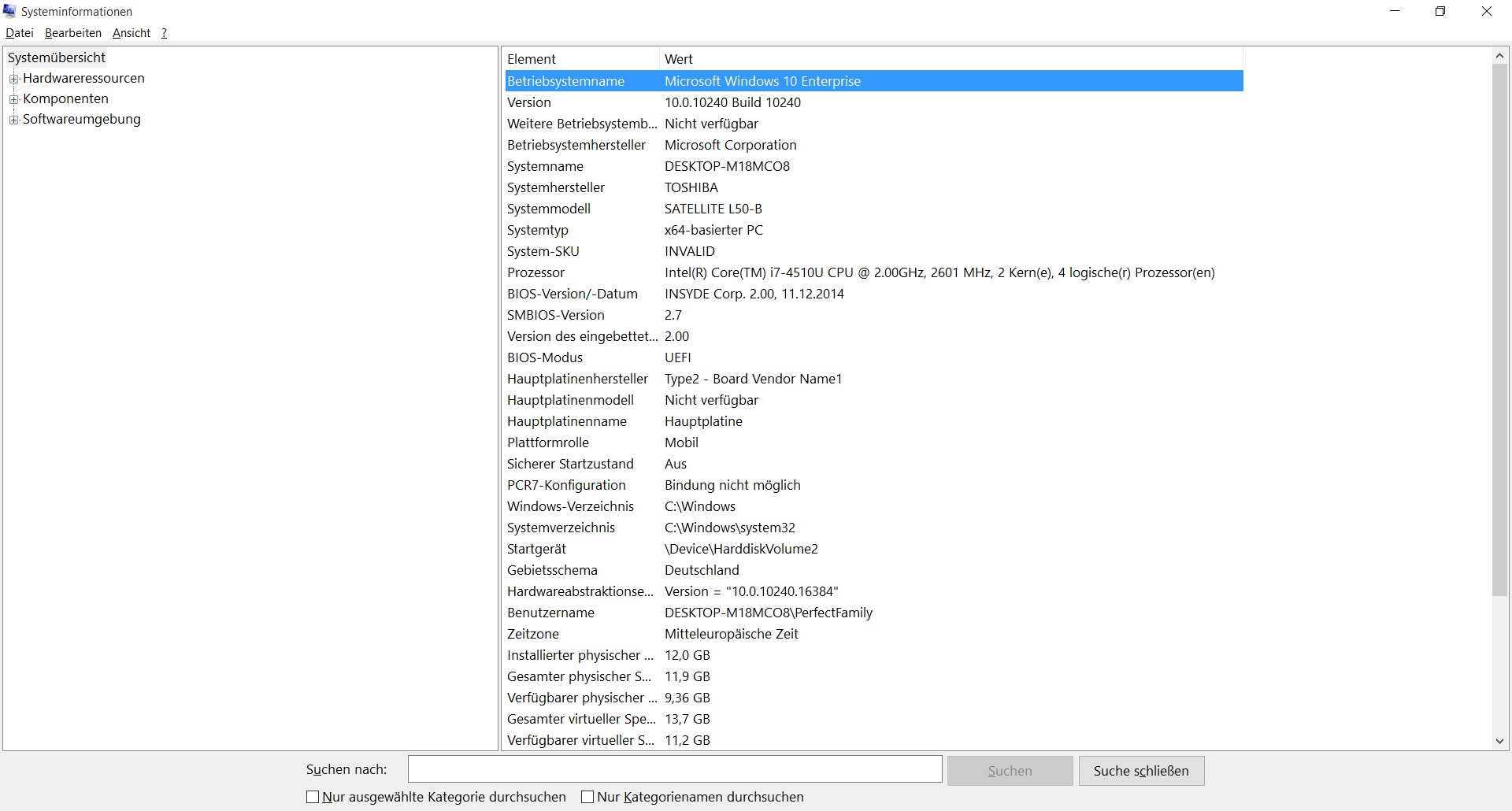Click the Systeminformationen title bar icon

pyautogui.click(x=9, y=11)
